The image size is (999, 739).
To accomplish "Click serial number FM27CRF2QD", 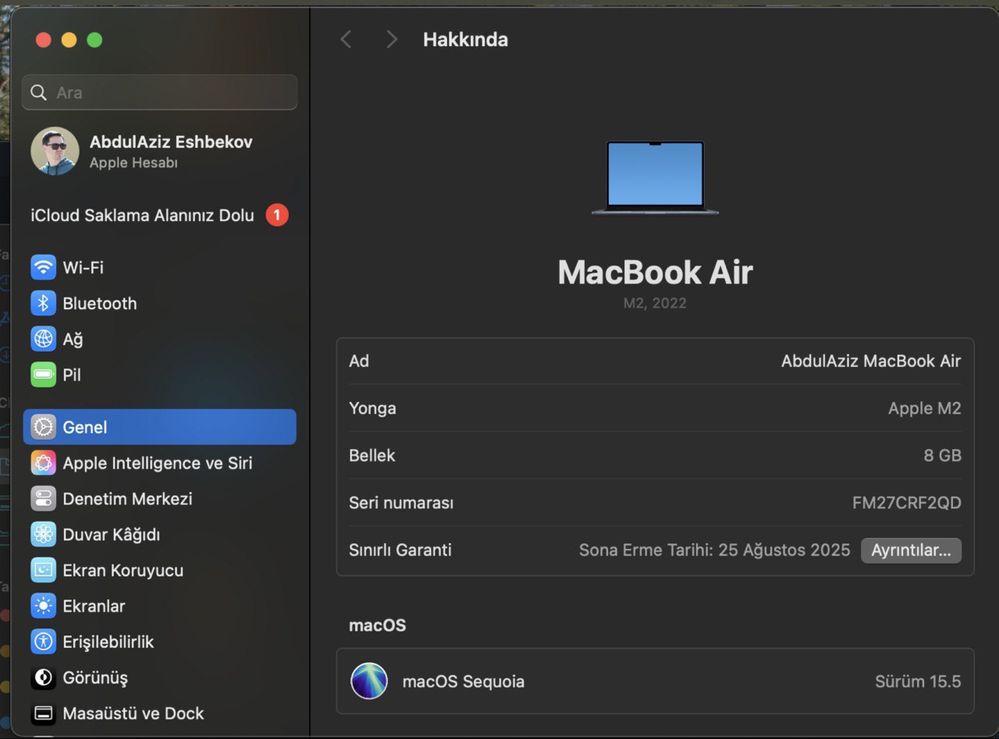I will pyautogui.click(x=907, y=503).
